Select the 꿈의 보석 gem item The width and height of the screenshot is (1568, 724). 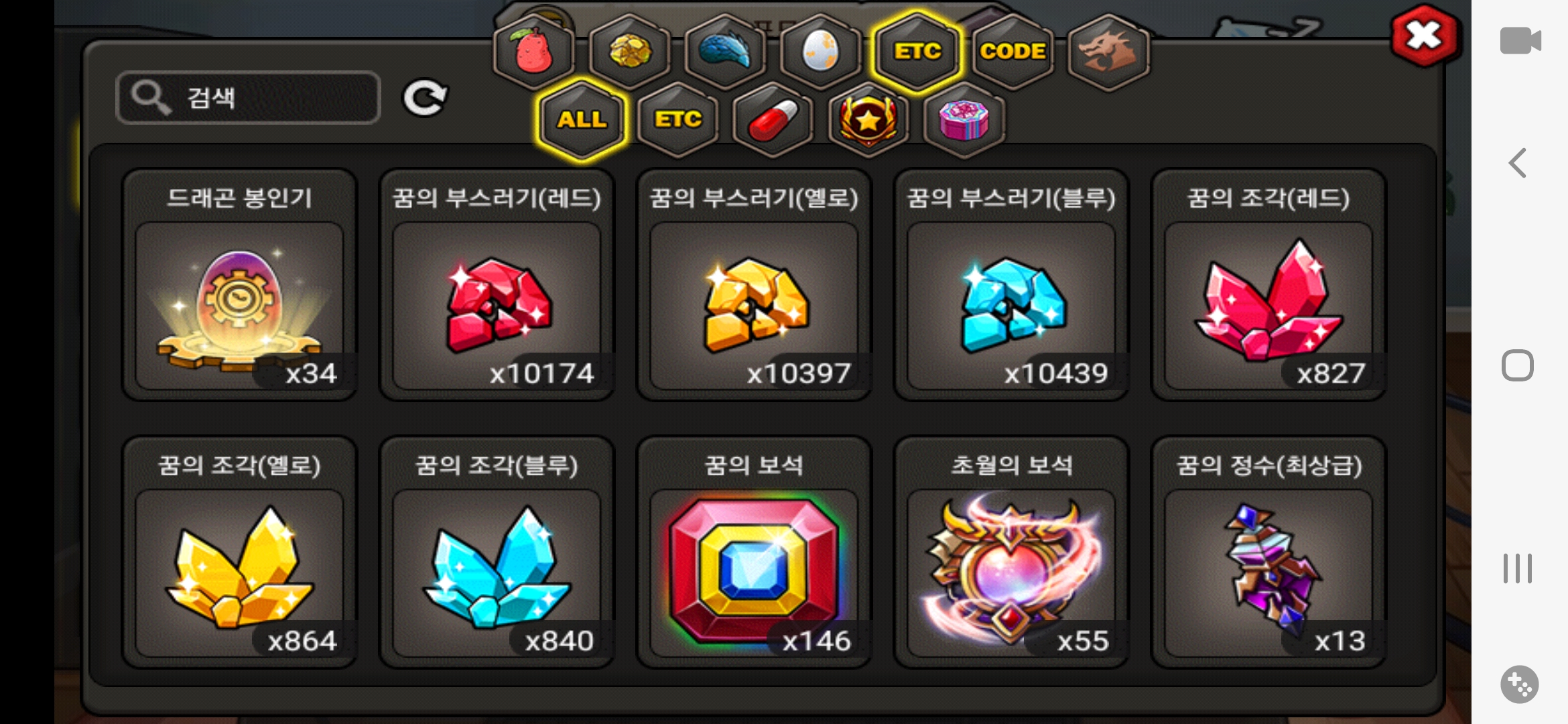coord(754,552)
